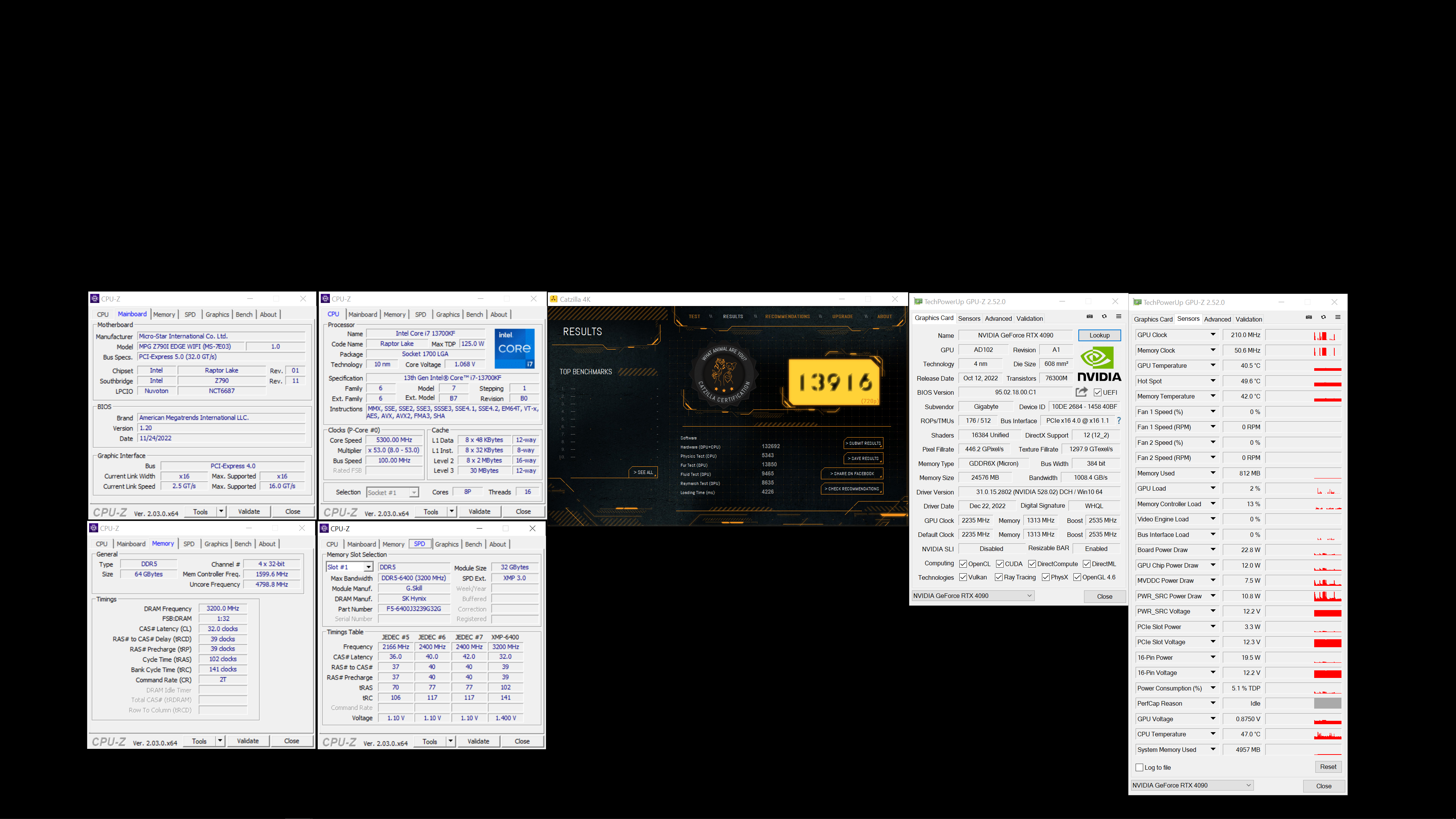Screen dimensions: 1456x819
Task: Toggle the OpenCL checkbox
Action: point(963,563)
